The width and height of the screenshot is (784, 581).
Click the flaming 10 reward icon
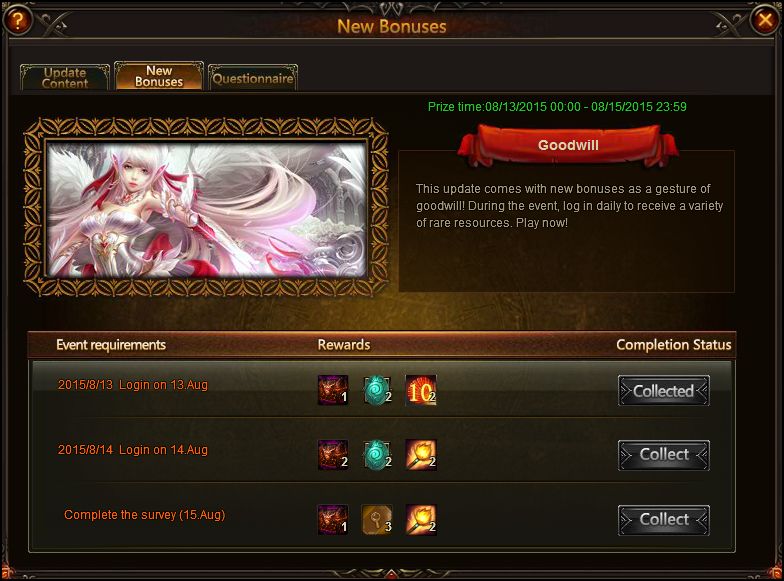pos(421,390)
